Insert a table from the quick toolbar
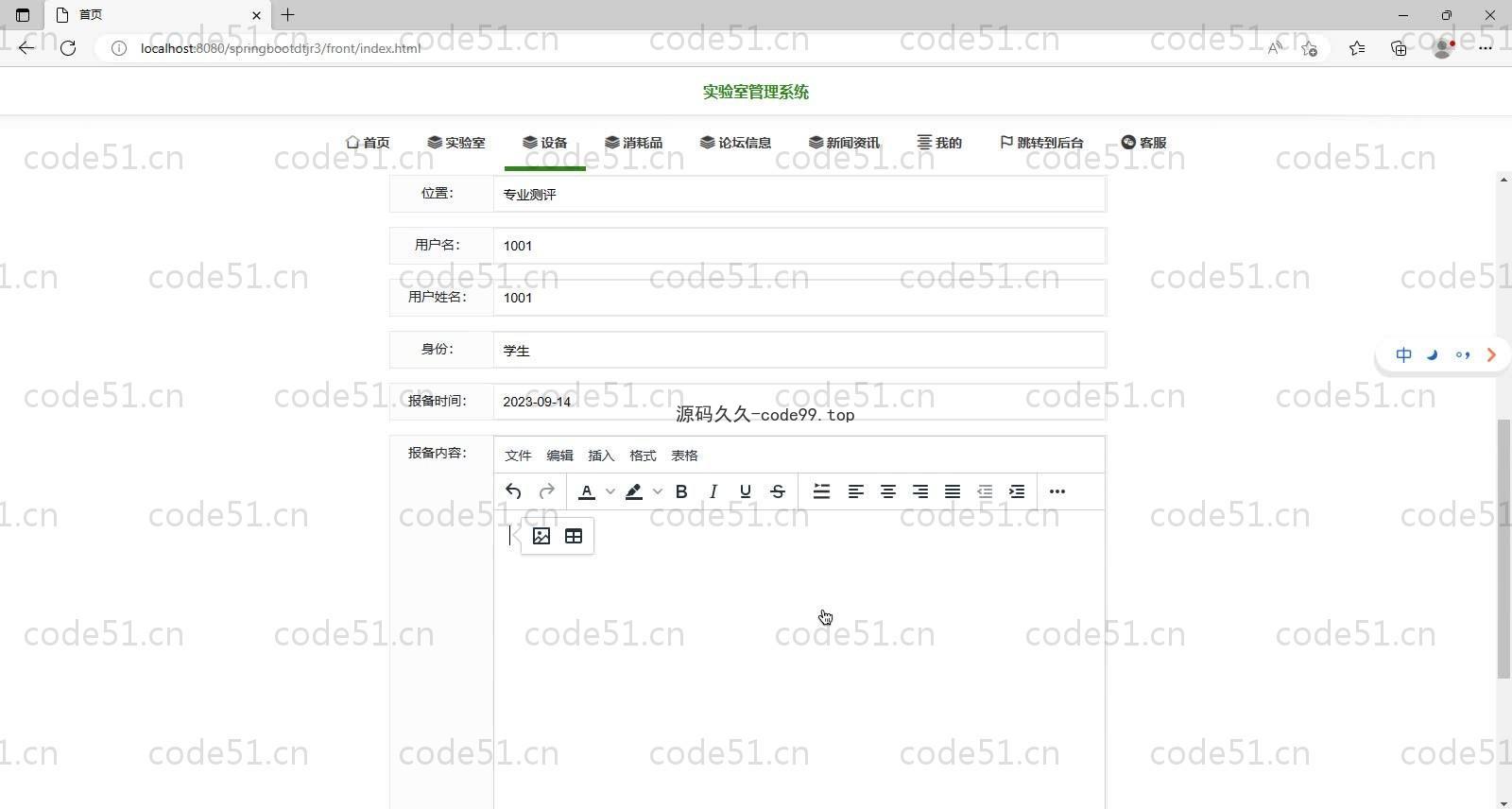This screenshot has width=1512, height=809. (574, 536)
